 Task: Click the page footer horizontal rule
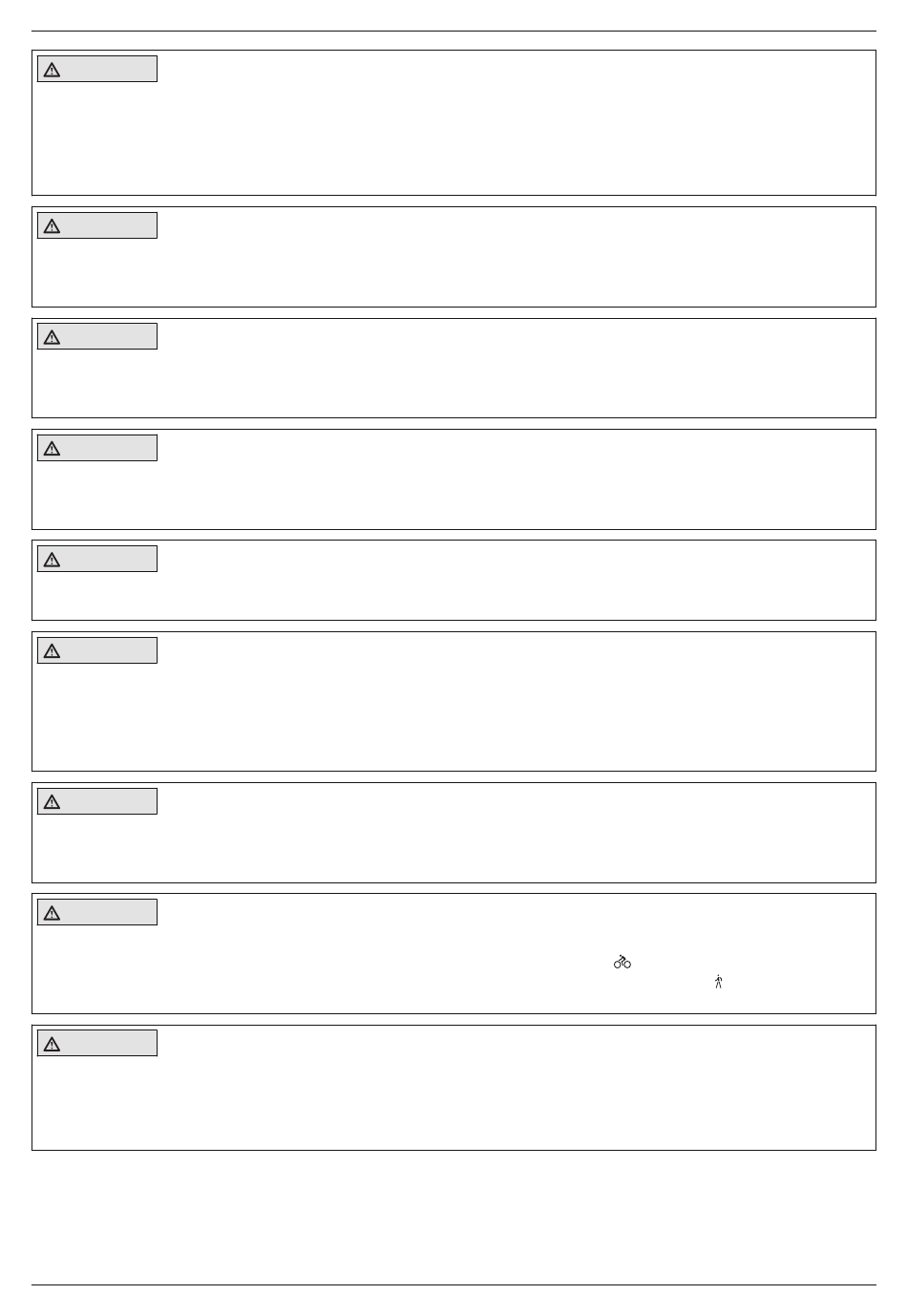pos(453,1284)
